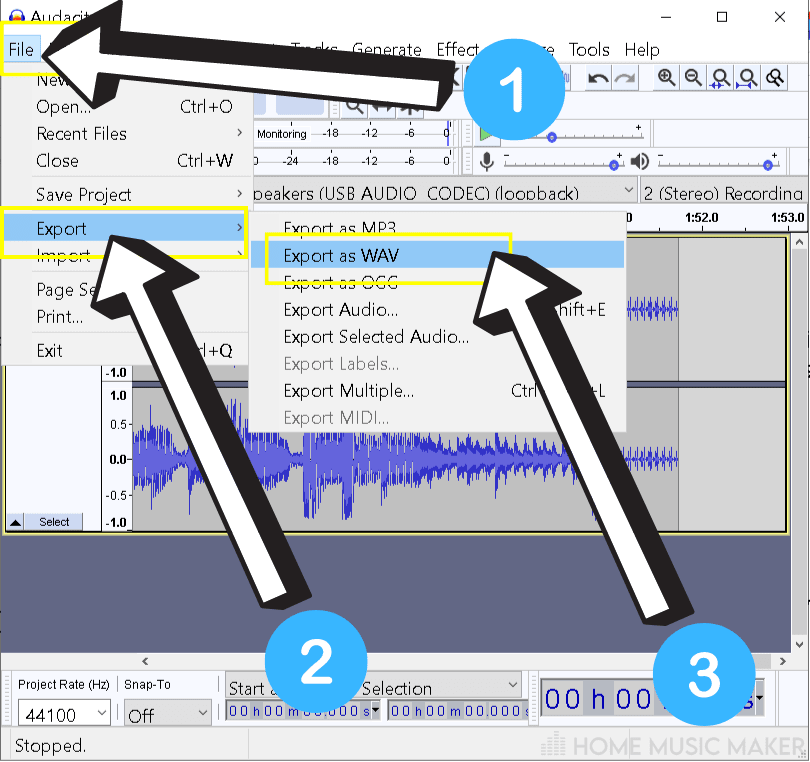Image resolution: width=810 pixels, height=762 pixels.
Task: Open the Tools menu
Action: click(589, 50)
